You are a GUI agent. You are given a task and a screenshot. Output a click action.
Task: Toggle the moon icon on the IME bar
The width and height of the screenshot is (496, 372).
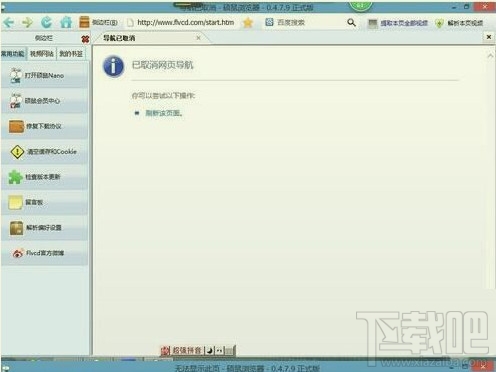pos(210,350)
